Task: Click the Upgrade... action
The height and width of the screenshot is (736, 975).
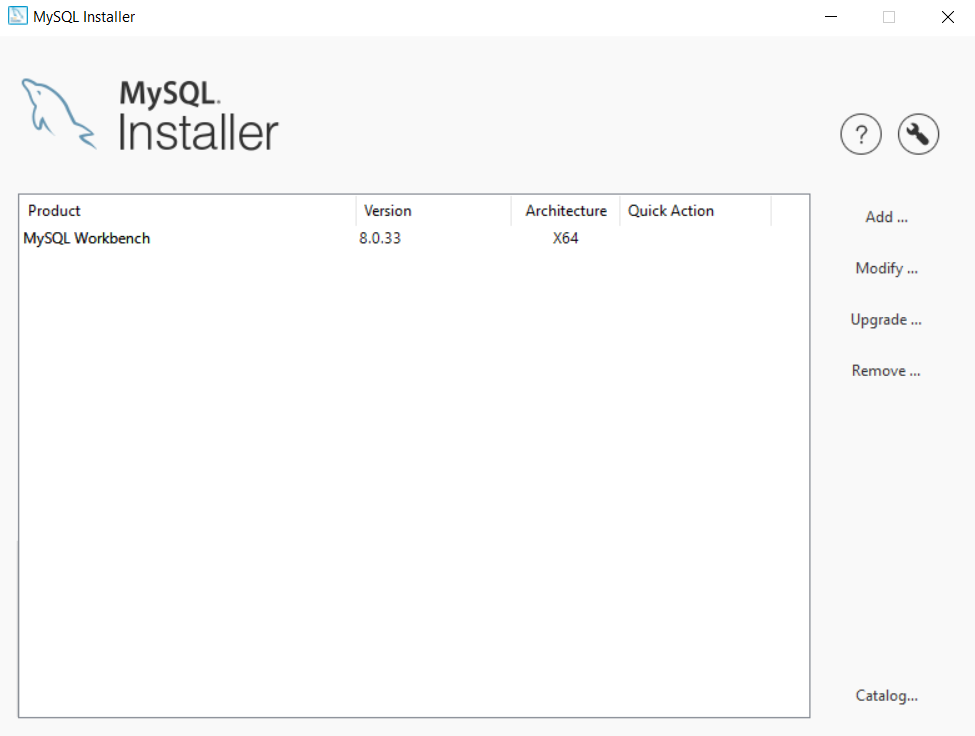Action: click(885, 319)
